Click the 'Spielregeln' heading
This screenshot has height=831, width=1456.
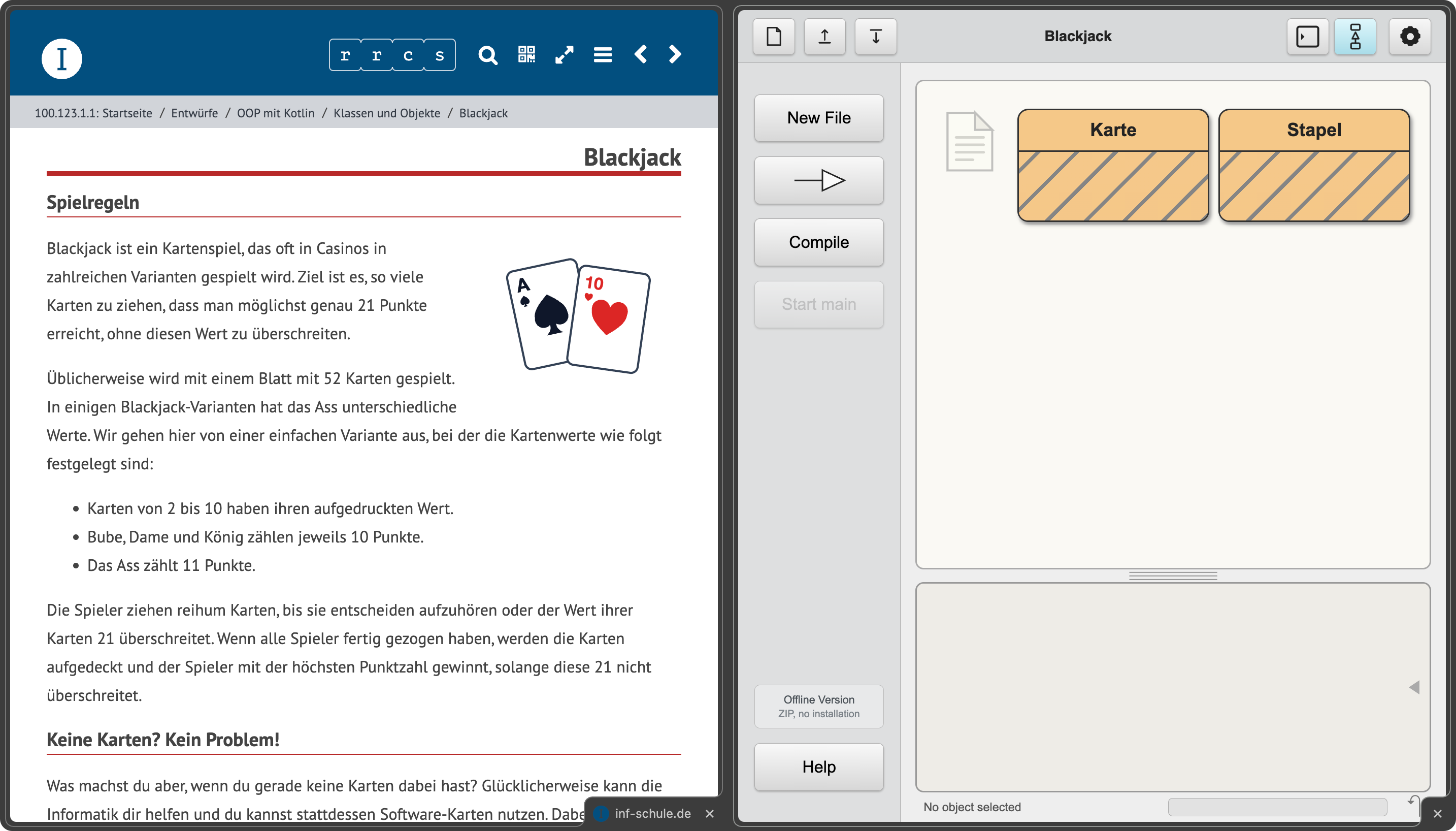click(x=92, y=202)
